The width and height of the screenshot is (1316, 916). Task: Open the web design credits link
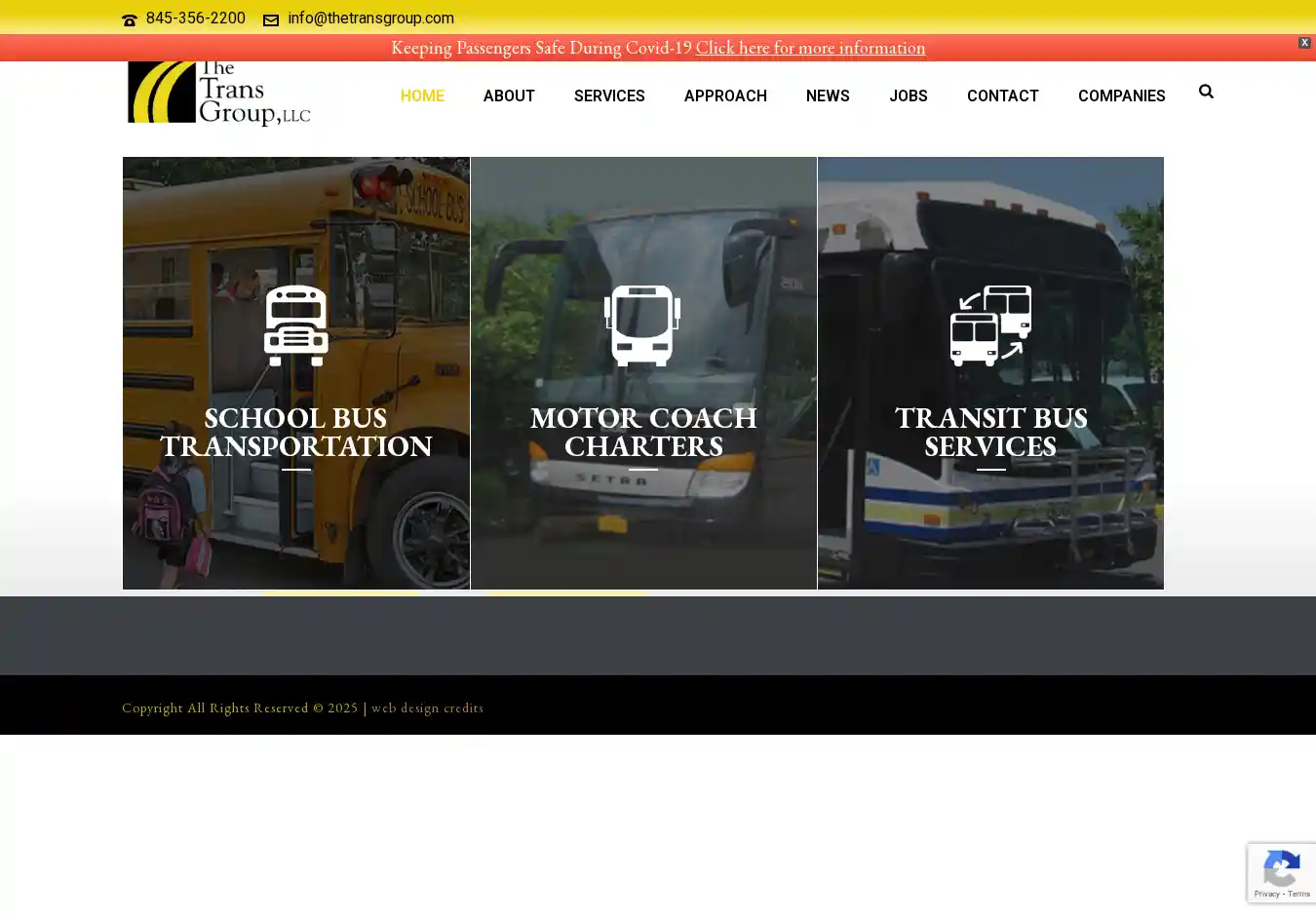coord(427,708)
